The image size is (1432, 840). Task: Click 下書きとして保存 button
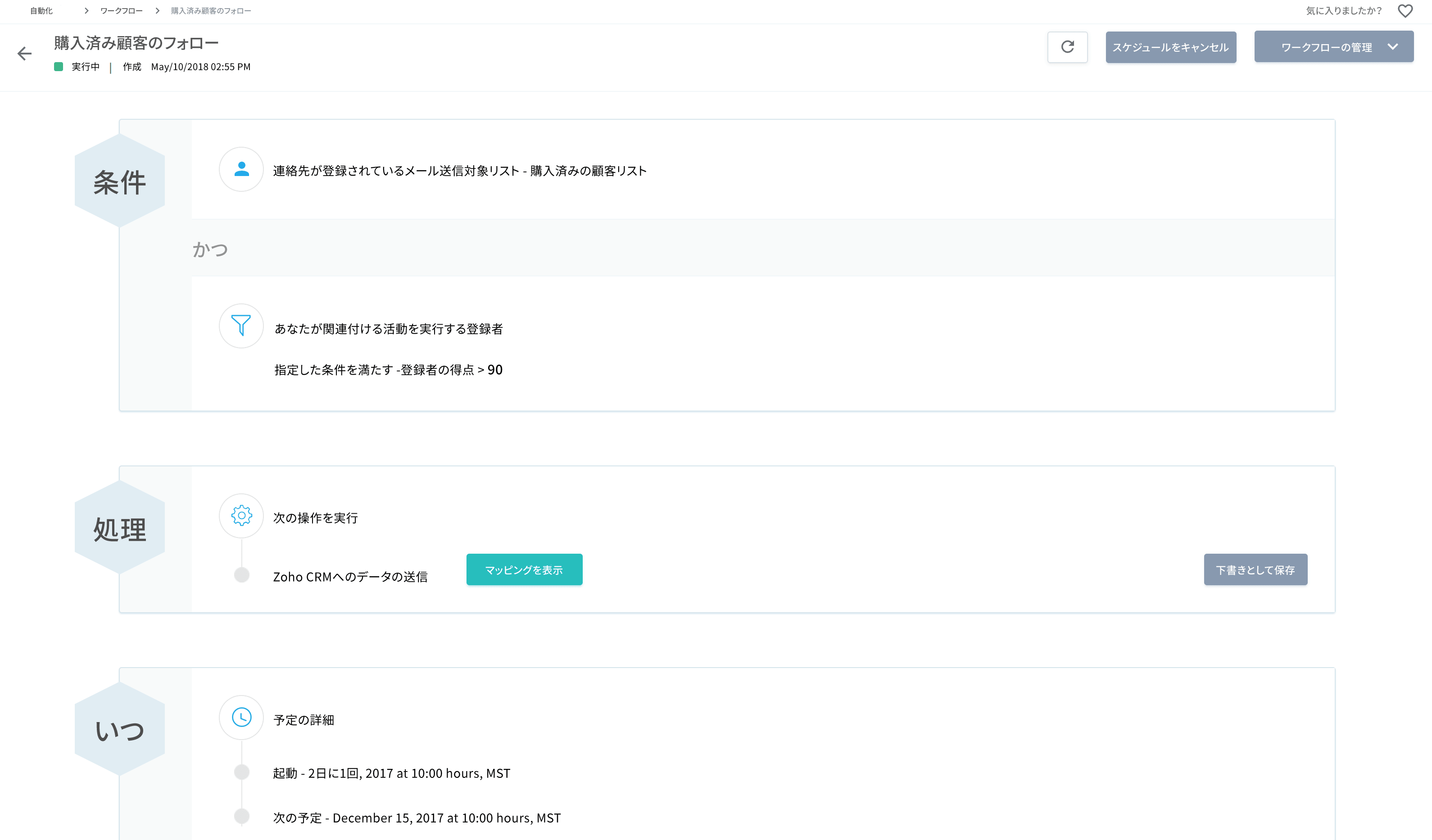tap(1255, 569)
